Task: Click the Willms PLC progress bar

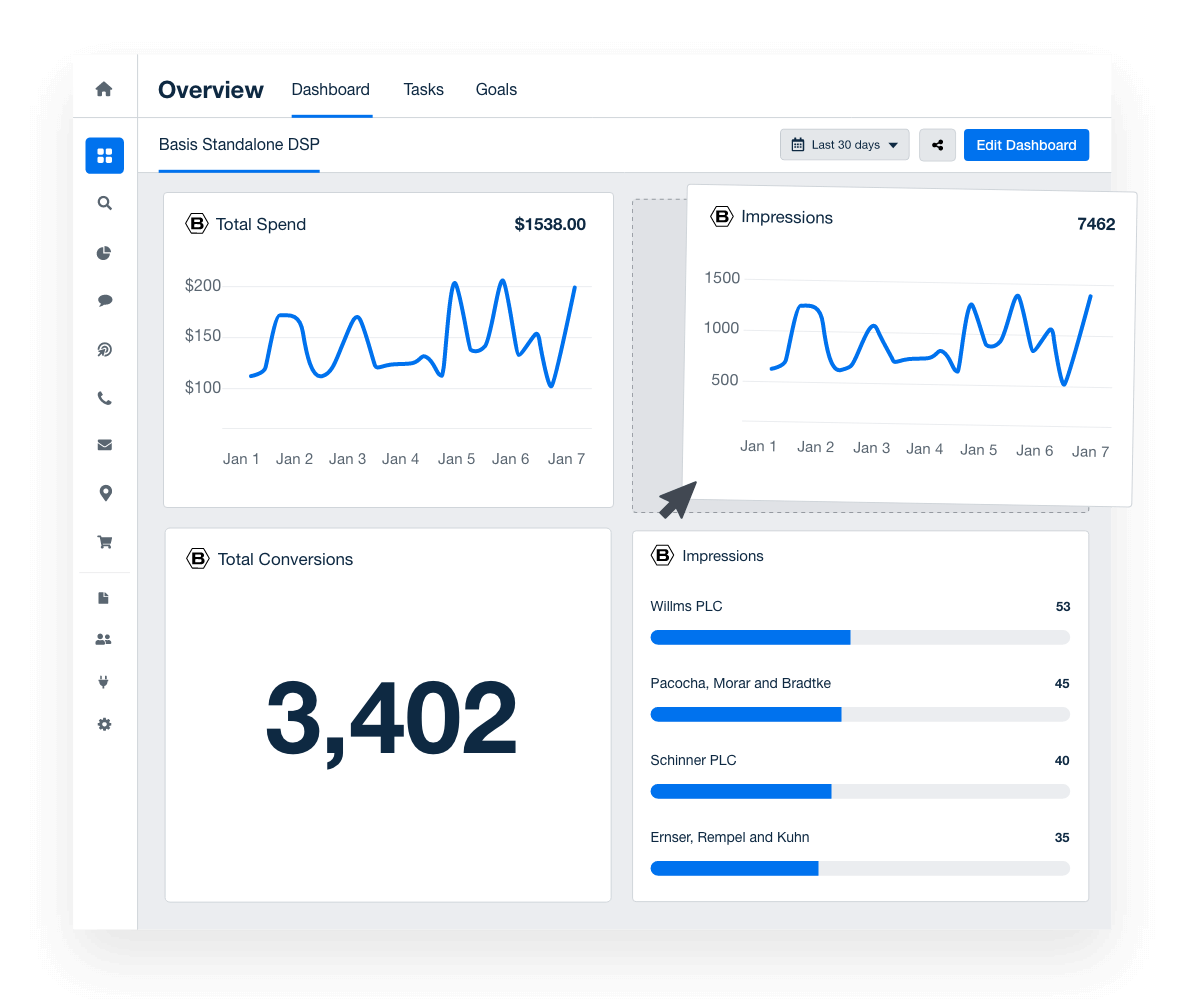Action: pos(860,637)
